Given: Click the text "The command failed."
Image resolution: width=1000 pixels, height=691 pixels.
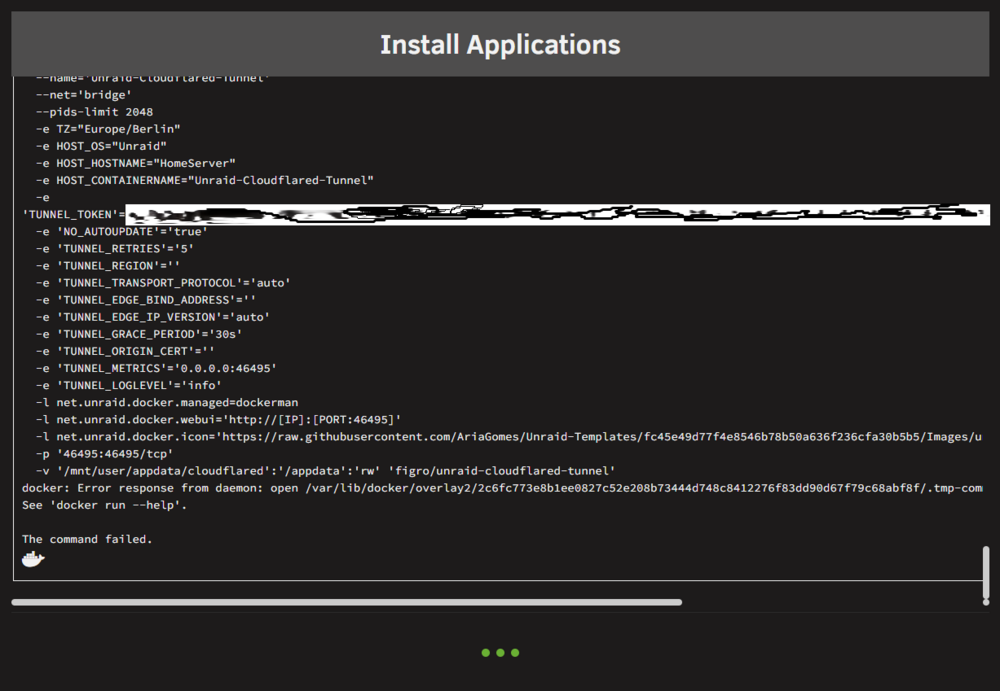Looking at the screenshot, I should point(87,539).
